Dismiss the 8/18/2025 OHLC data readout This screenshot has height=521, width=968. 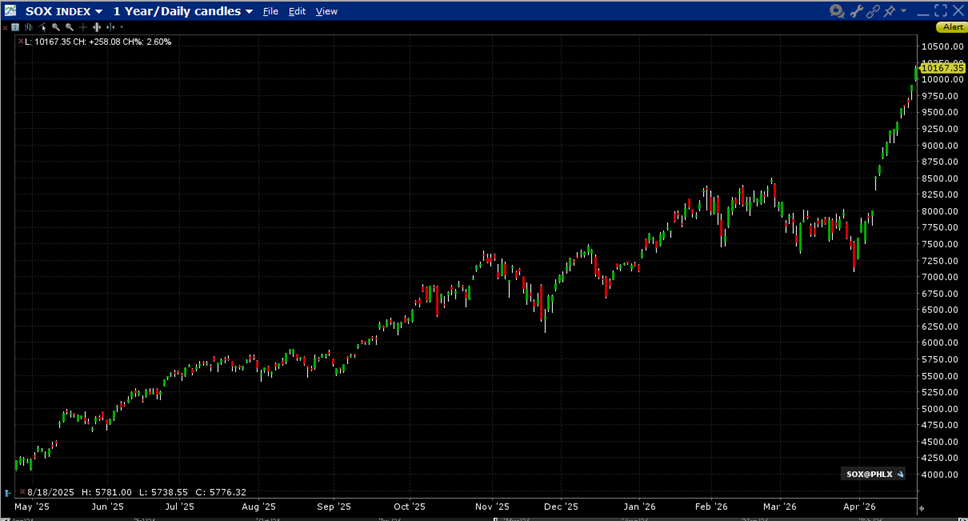point(8,492)
